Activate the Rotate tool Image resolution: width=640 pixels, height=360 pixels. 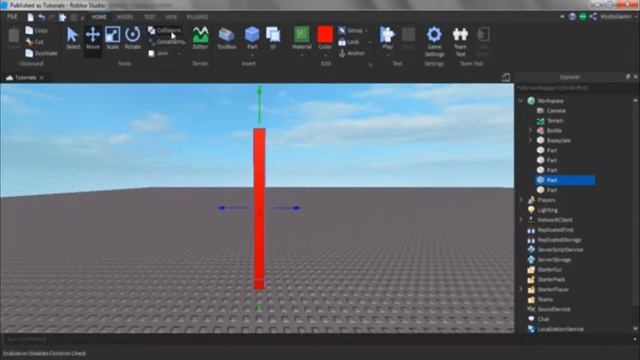tap(132, 38)
